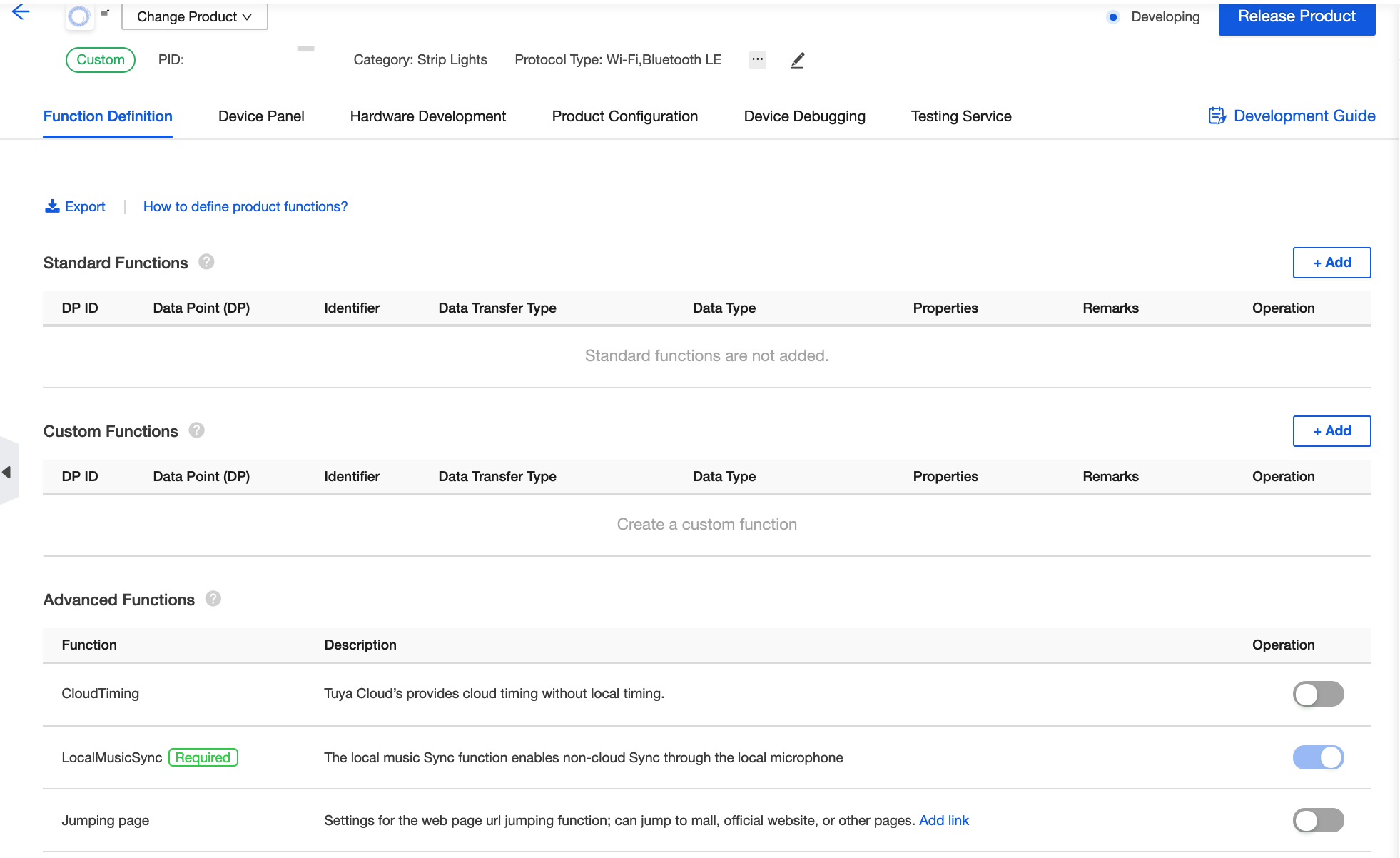Click the Add button for Standard Functions

1332,263
